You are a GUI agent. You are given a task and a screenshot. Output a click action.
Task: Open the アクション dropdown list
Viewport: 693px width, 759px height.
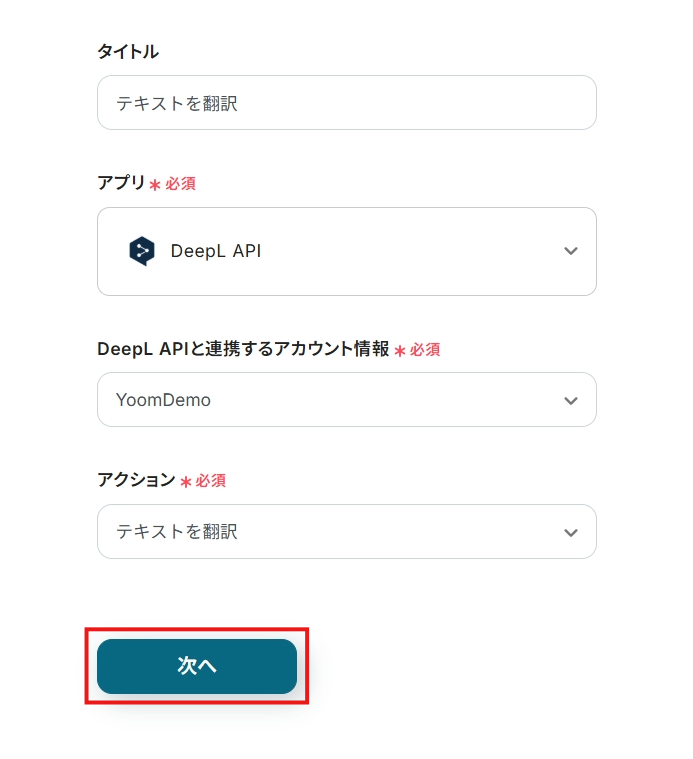(346, 532)
